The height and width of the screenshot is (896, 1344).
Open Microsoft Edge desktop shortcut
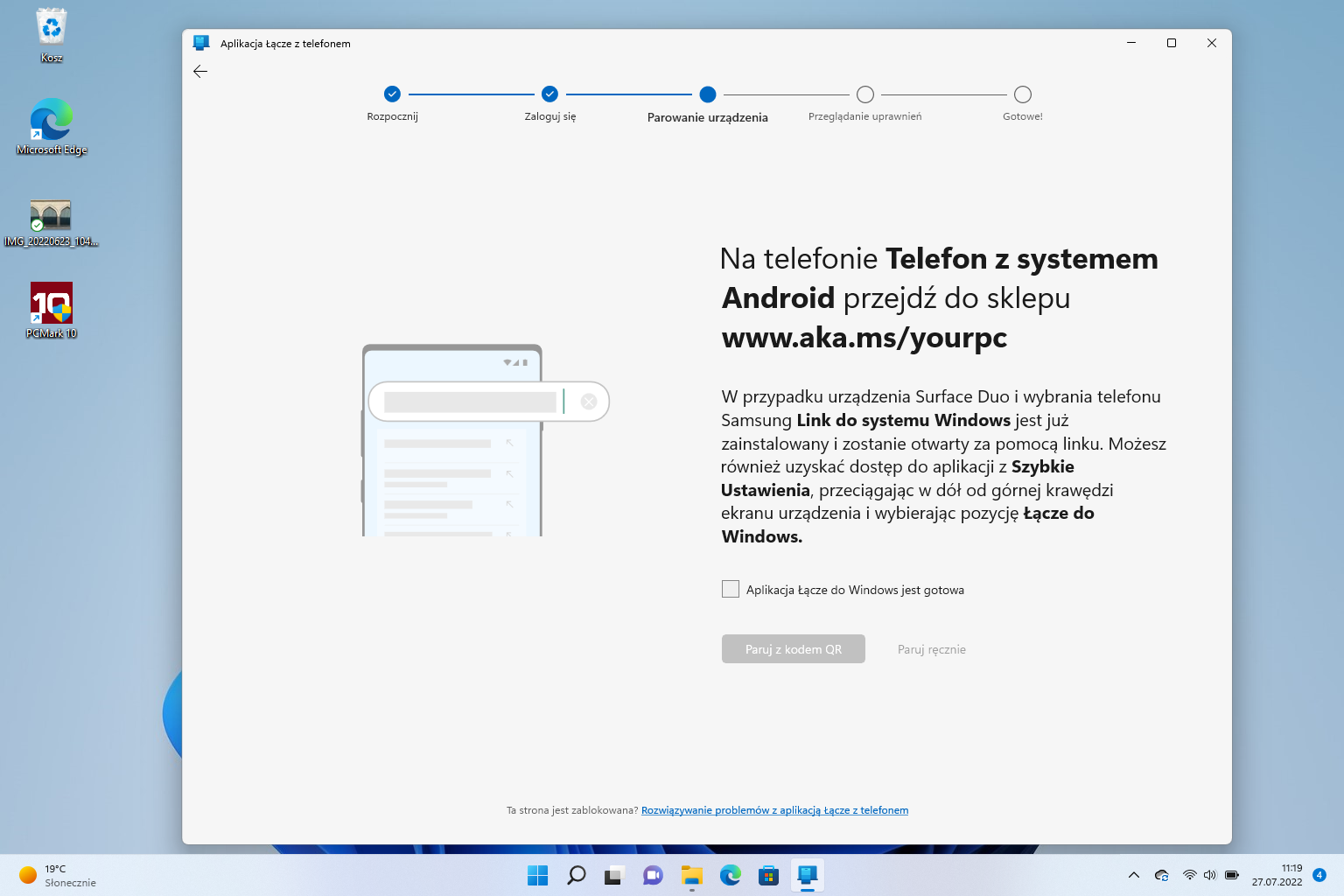(52, 120)
